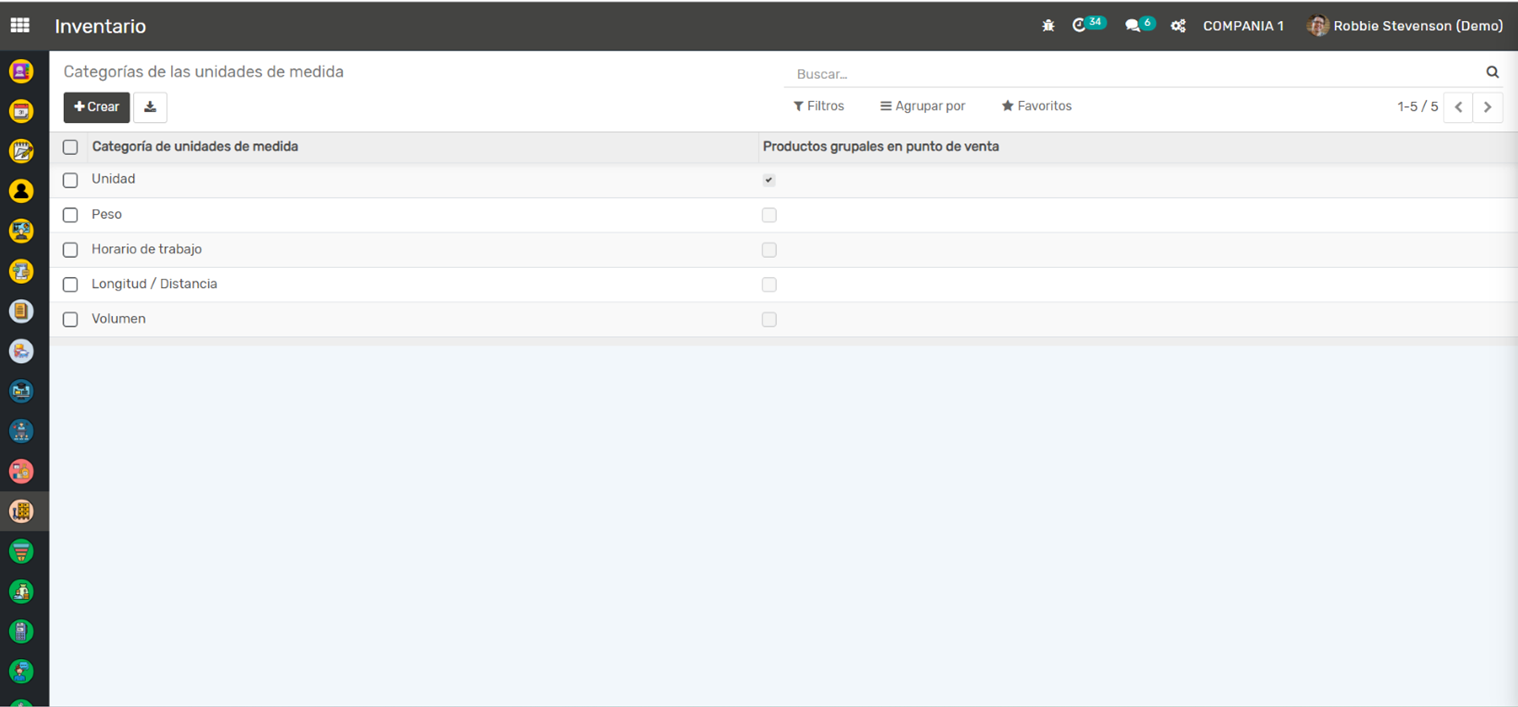1518x707 pixels.
Task: Toggle the select-all header checkbox
Action: 70,147
